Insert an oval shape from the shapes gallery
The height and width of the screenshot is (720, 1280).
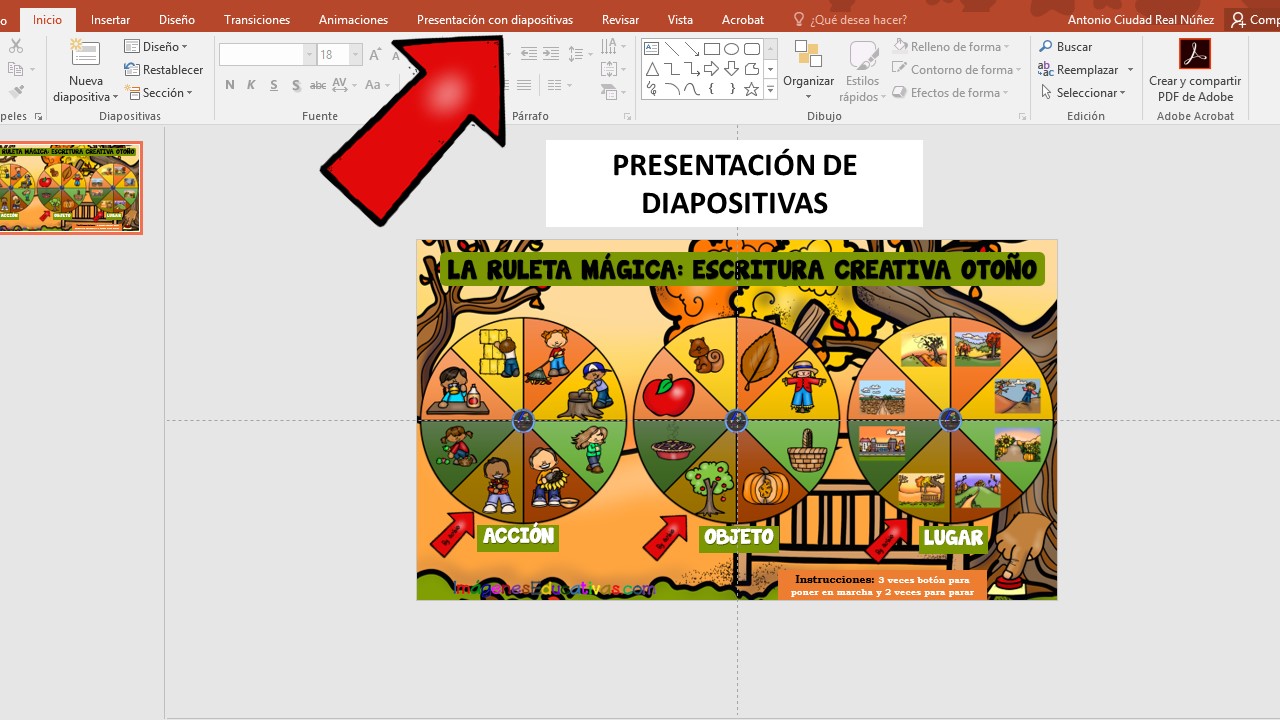(731, 48)
